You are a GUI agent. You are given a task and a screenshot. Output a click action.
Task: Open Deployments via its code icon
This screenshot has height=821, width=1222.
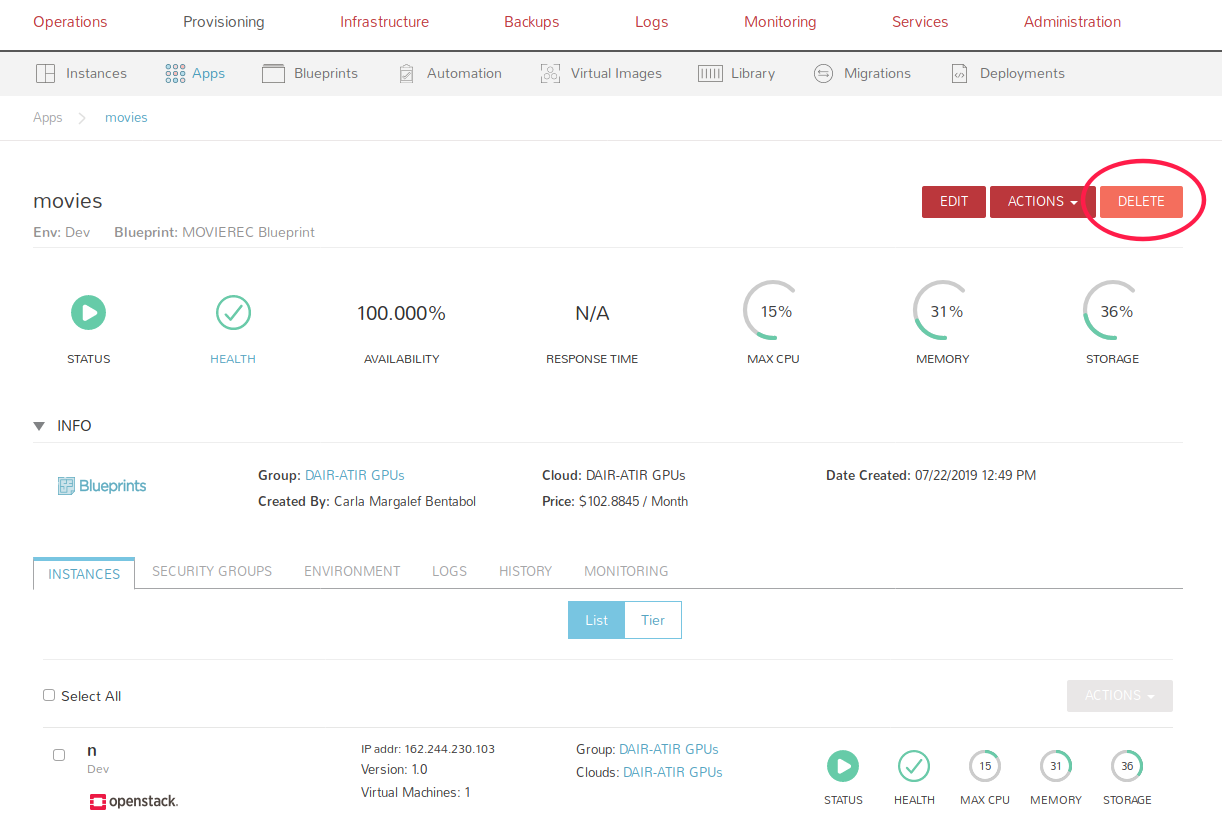pyautogui.click(x=959, y=73)
